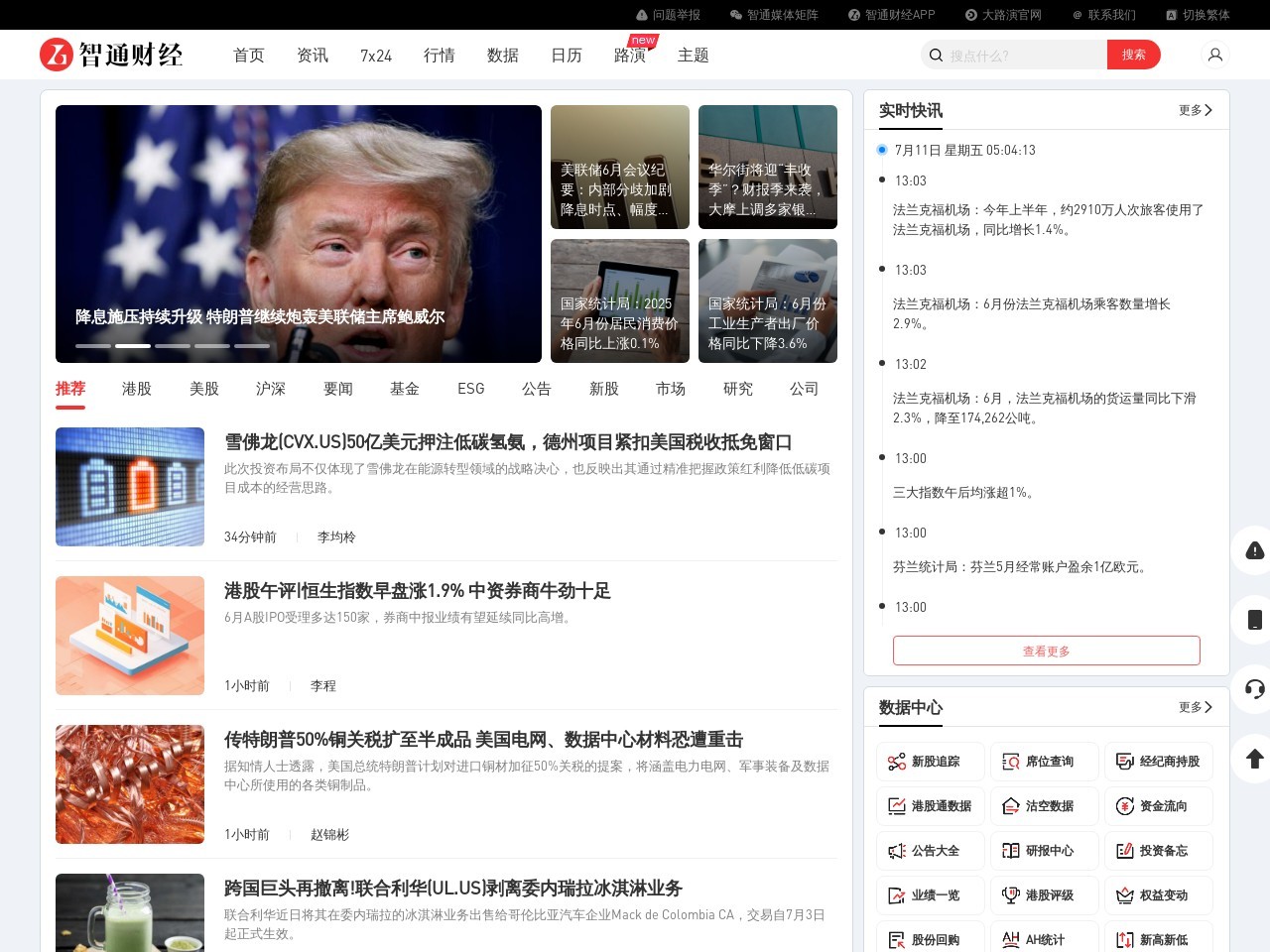Expand 实时快讯 via the 更多 chevron
1270x952 pixels.
(1194, 110)
